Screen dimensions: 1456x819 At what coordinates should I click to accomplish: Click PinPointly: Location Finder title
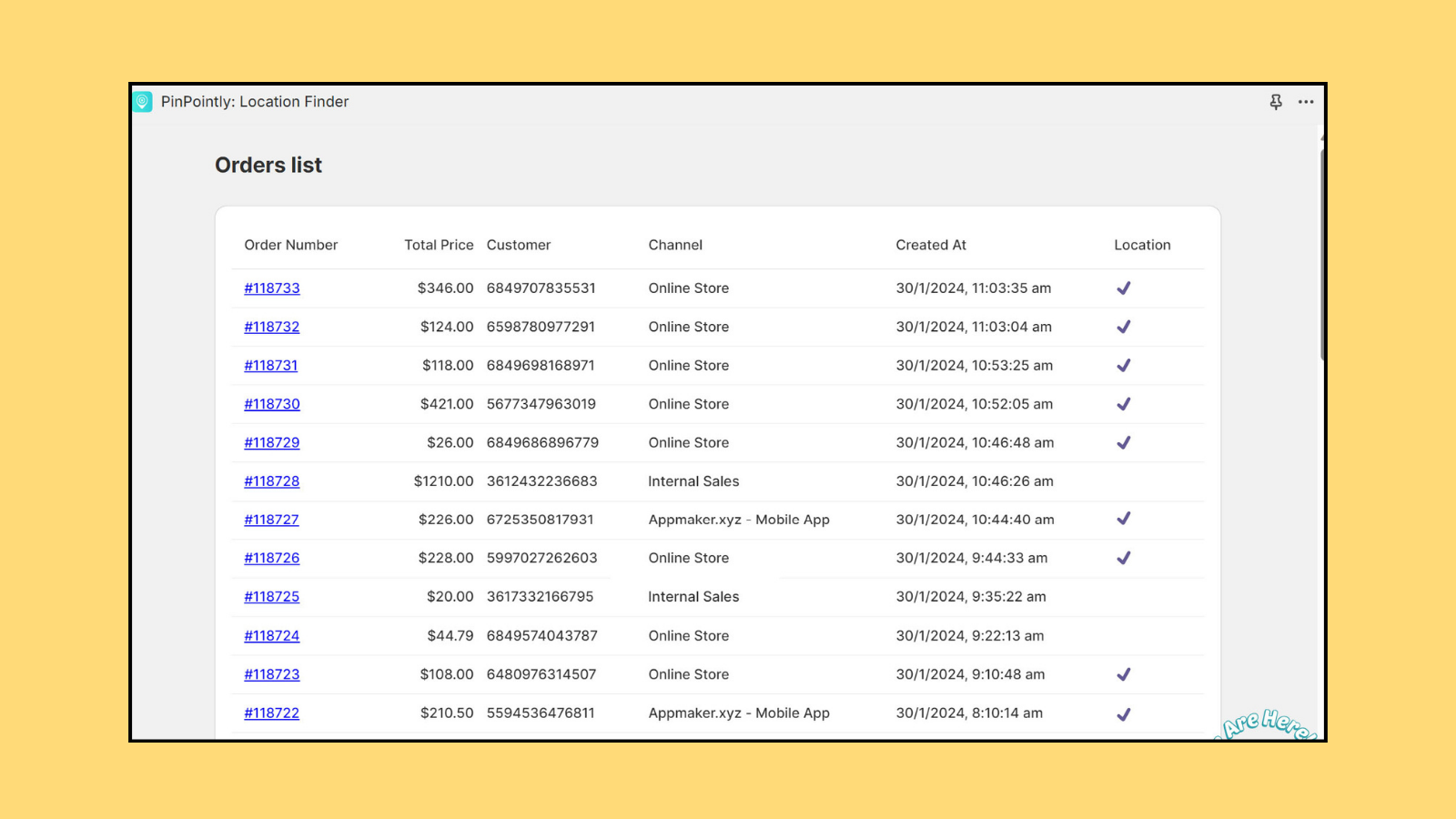255,102
